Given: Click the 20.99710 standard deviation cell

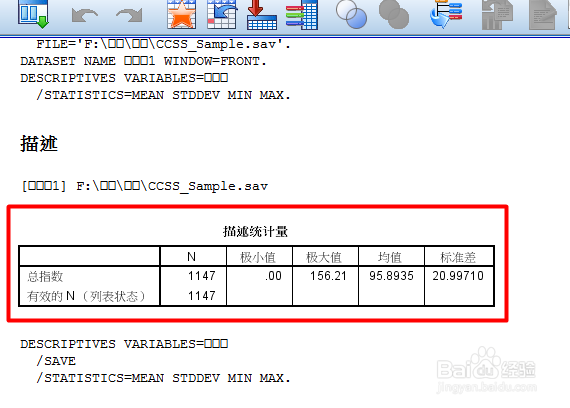Looking at the screenshot, I should pos(458,276).
